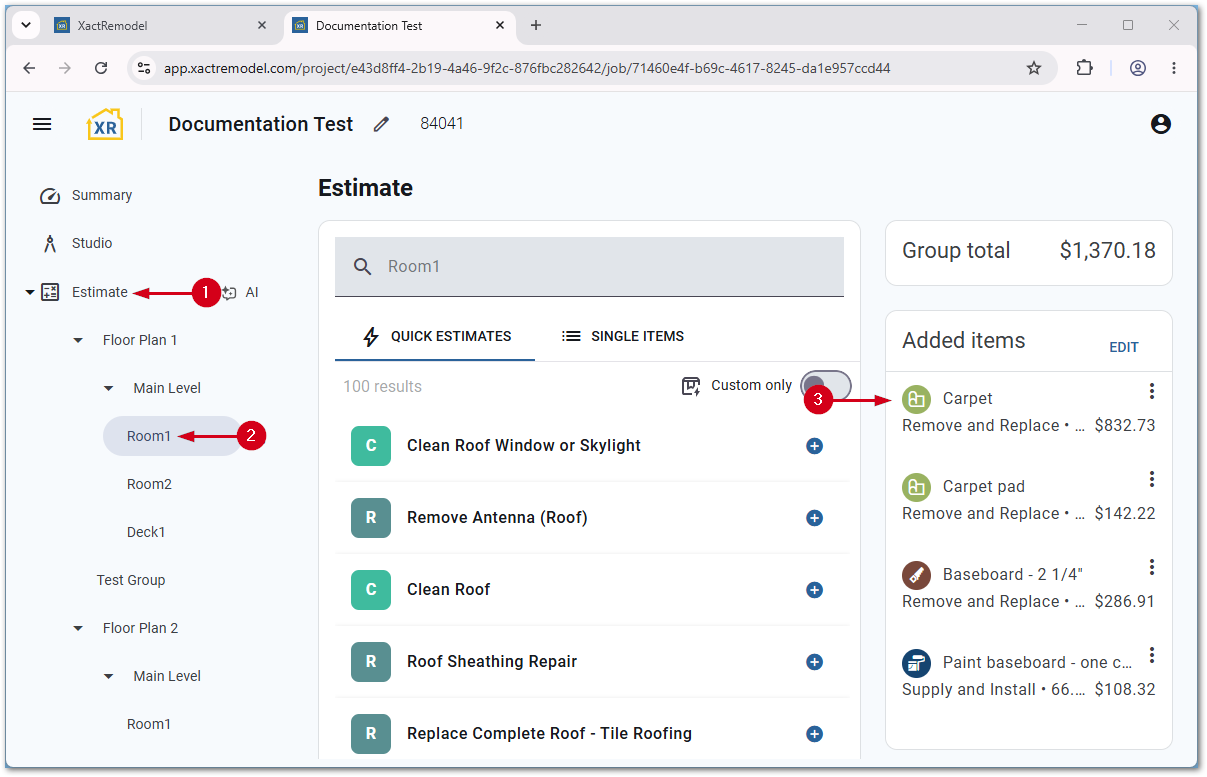Click Replace Complete Roof - Tile Roofing text
The height and width of the screenshot is (777, 1207).
[549, 734]
